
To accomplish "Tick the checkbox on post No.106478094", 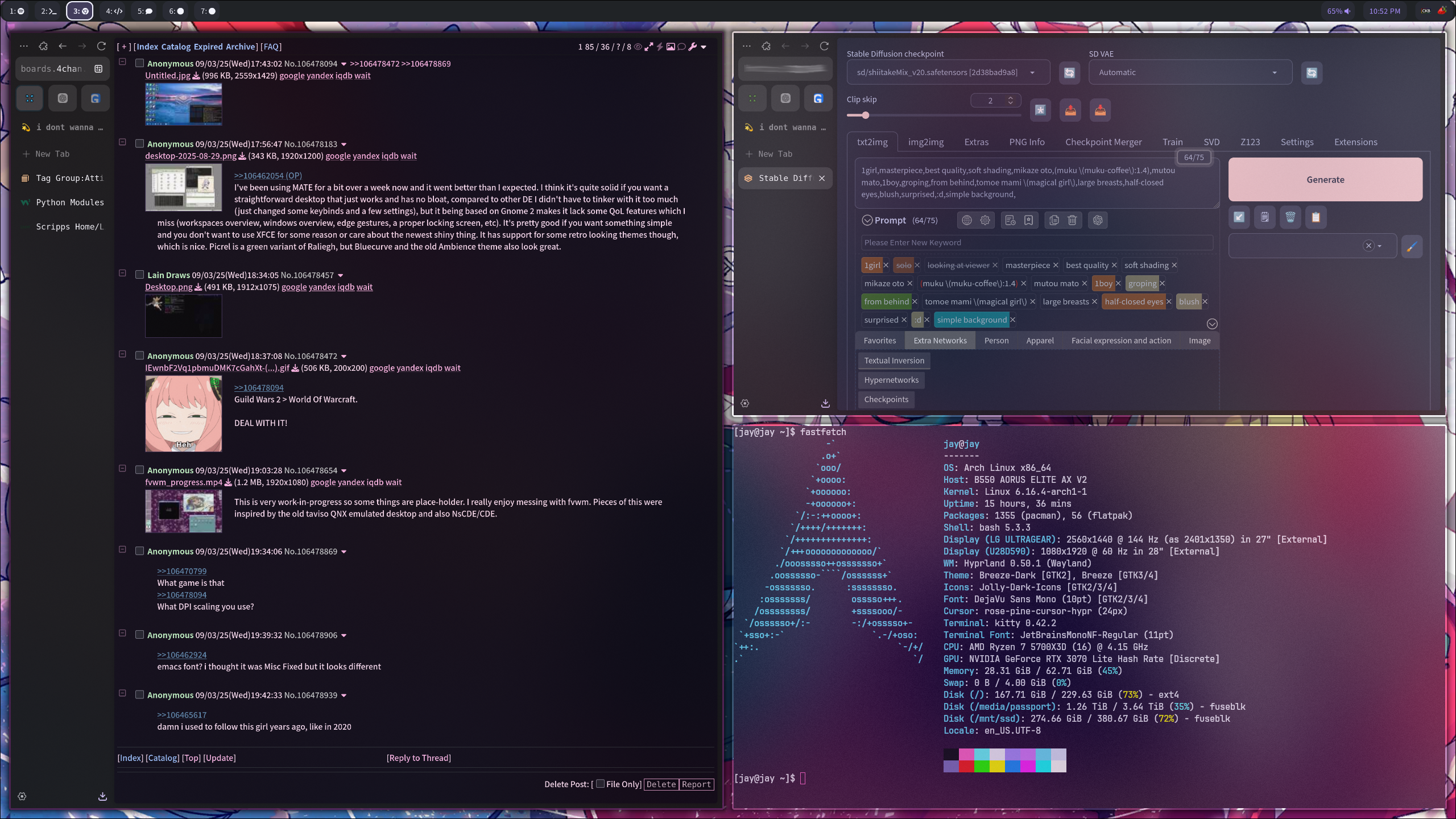I will click(x=139, y=64).
